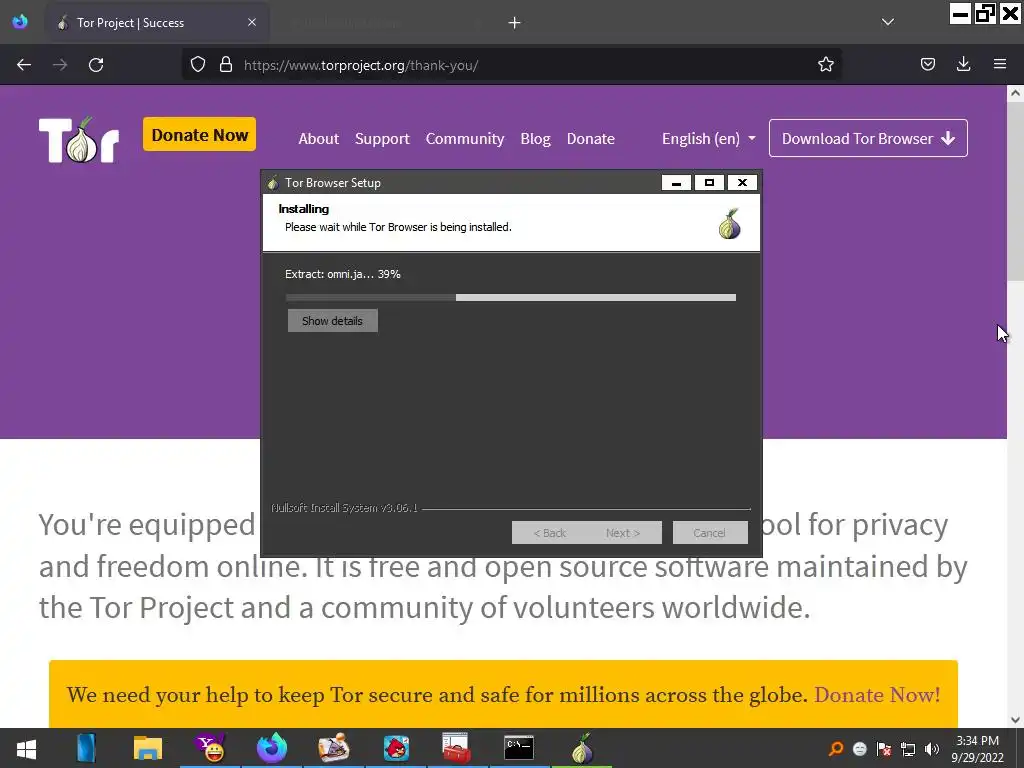Open the paint palette taskbar app
This screenshot has height=768, width=1024.
(334, 748)
